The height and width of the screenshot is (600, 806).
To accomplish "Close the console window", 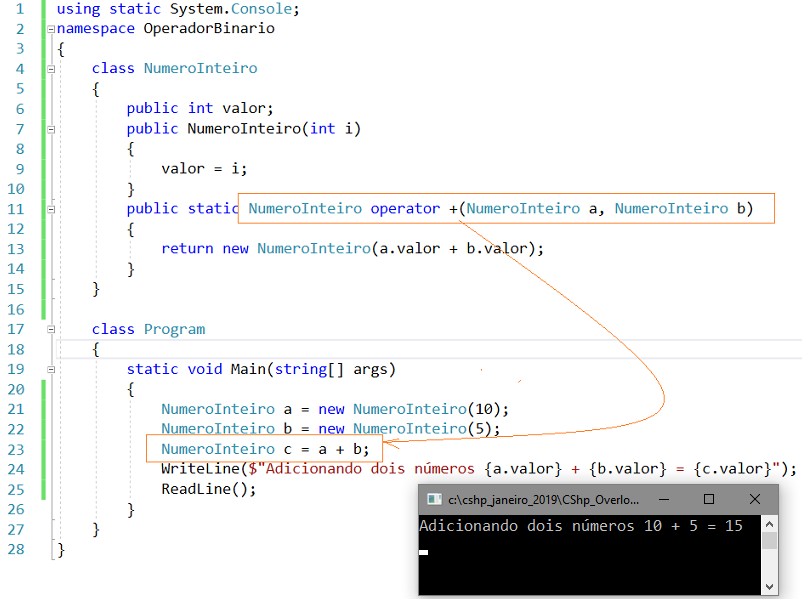I will 755,499.
